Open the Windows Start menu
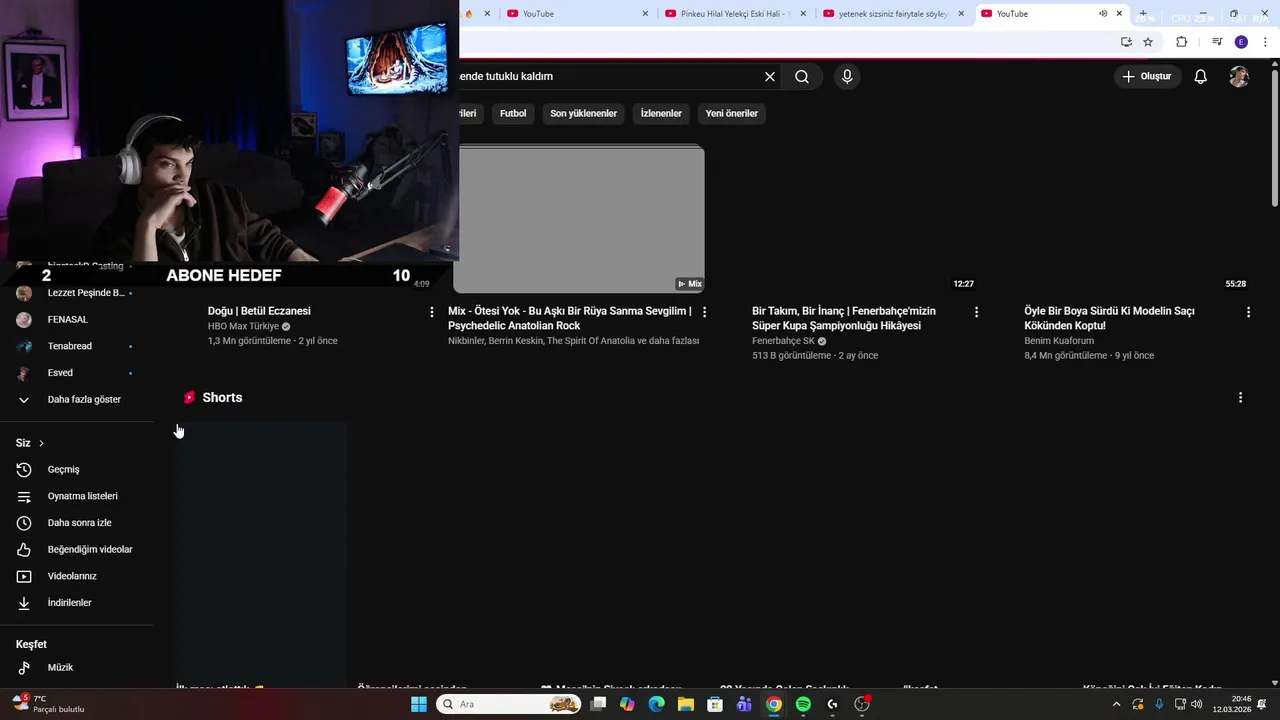Image resolution: width=1280 pixels, height=720 pixels. click(419, 704)
